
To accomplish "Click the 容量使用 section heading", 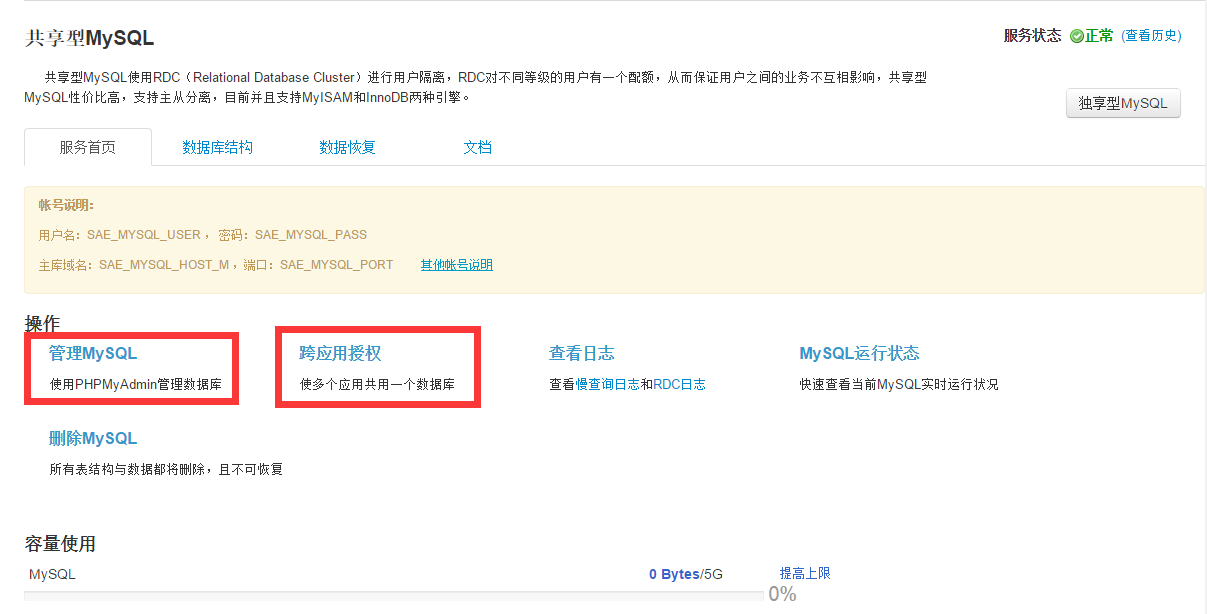I will point(60,544).
